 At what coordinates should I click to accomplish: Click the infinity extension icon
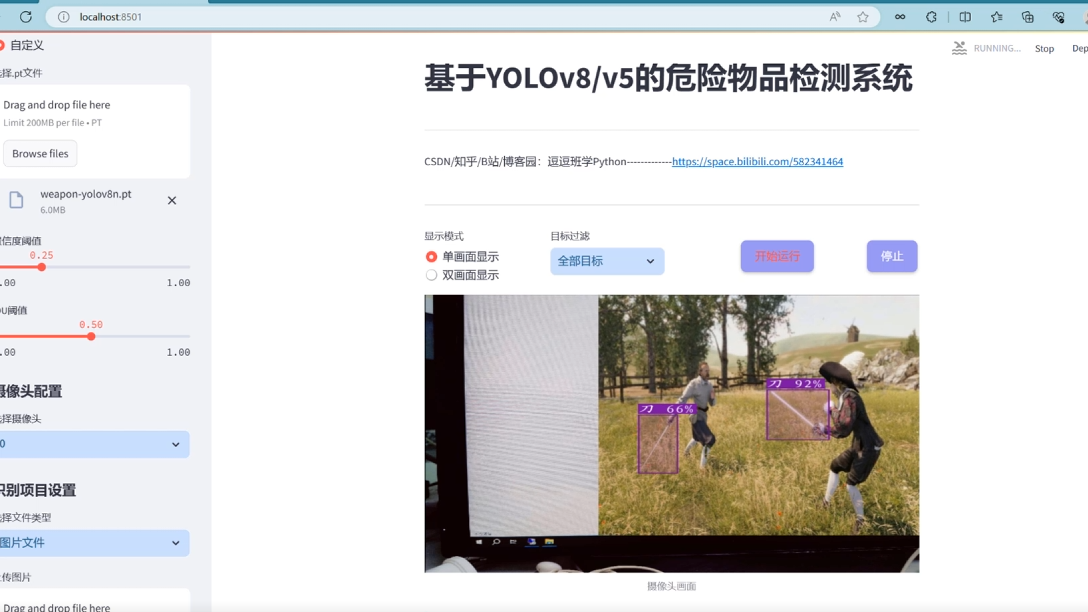coord(900,17)
